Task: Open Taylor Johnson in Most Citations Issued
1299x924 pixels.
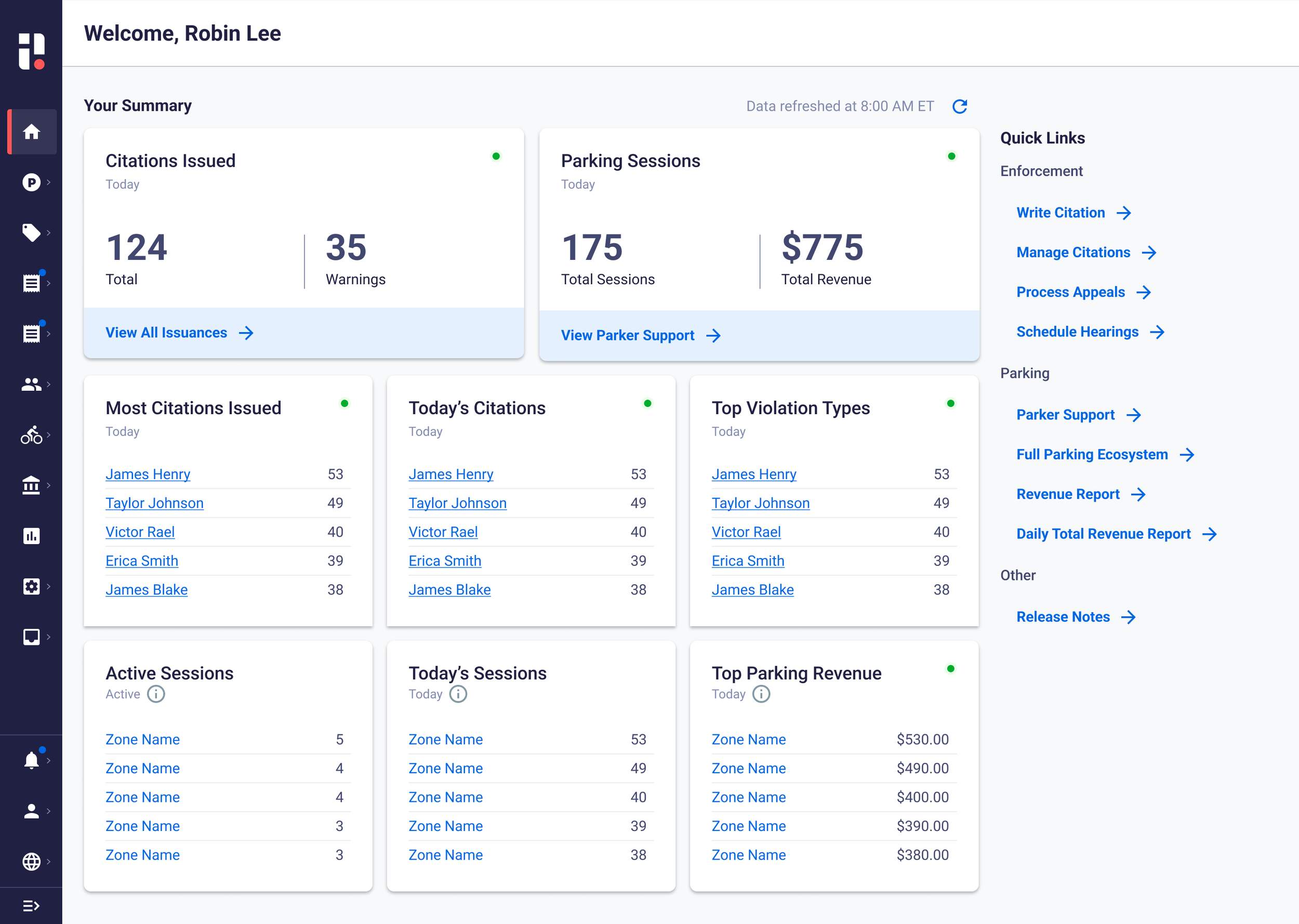Action: (x=154, y=503)
